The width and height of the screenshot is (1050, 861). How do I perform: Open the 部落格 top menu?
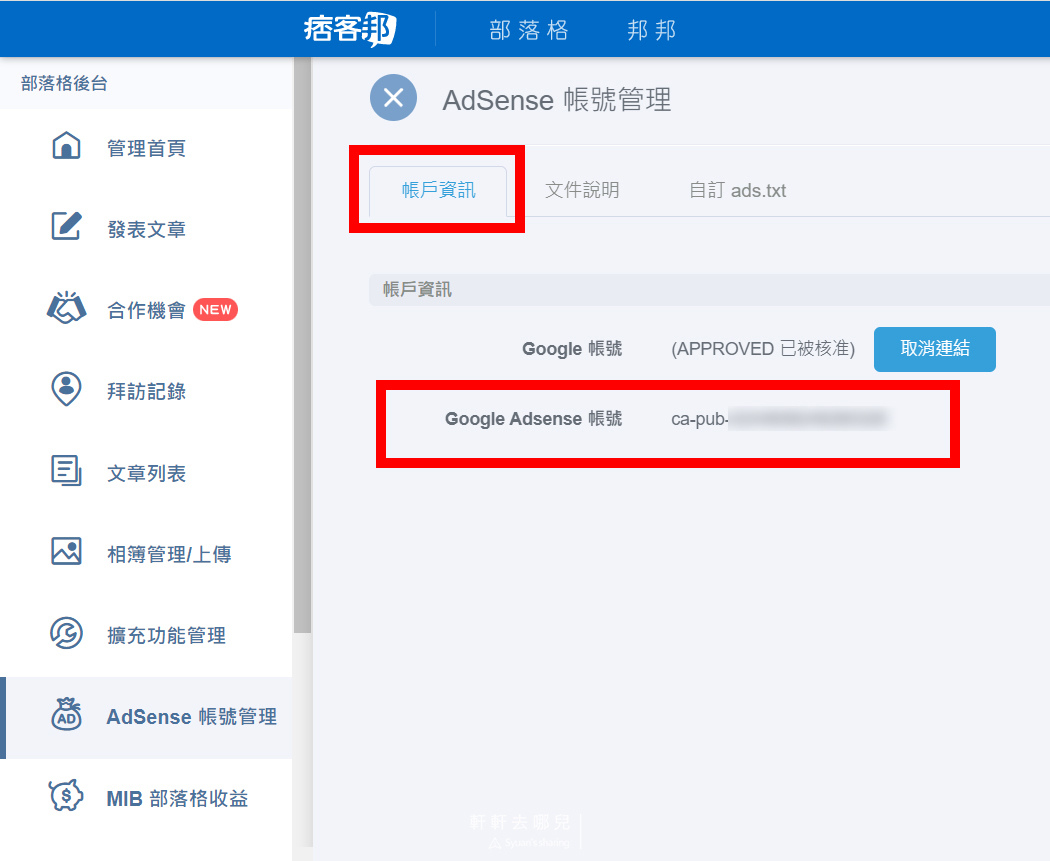click(x=528, y=30)
